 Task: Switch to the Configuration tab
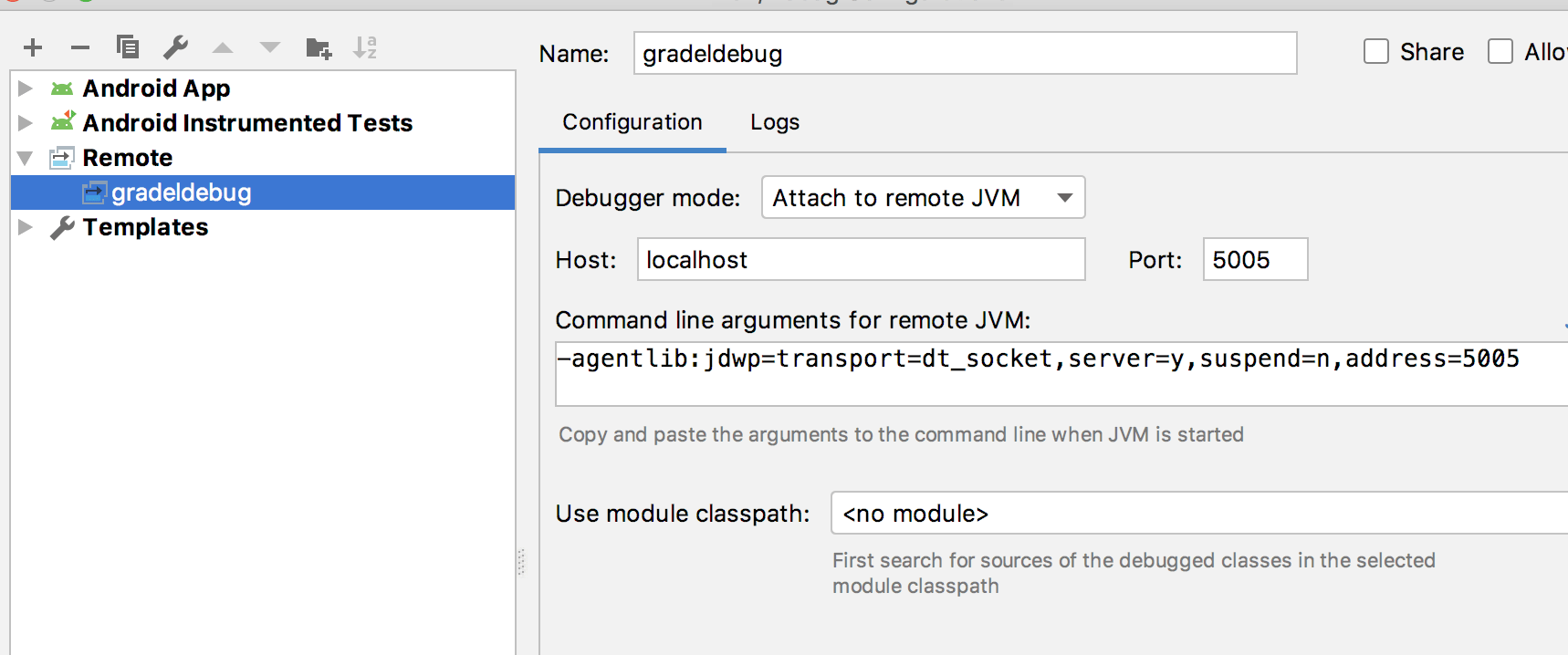pos(632,122)
